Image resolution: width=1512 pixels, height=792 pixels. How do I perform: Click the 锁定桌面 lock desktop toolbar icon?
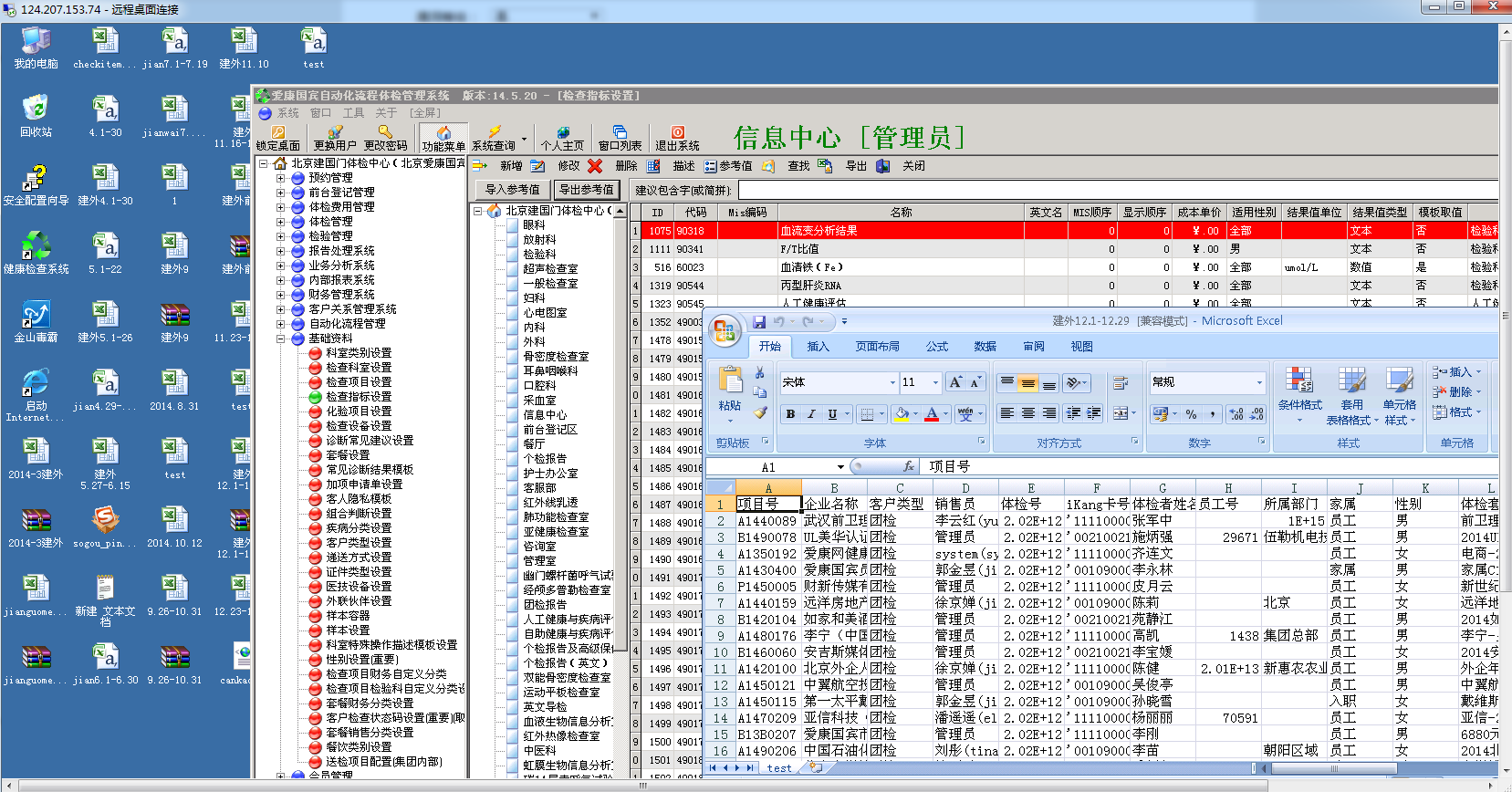pos(278,132)
